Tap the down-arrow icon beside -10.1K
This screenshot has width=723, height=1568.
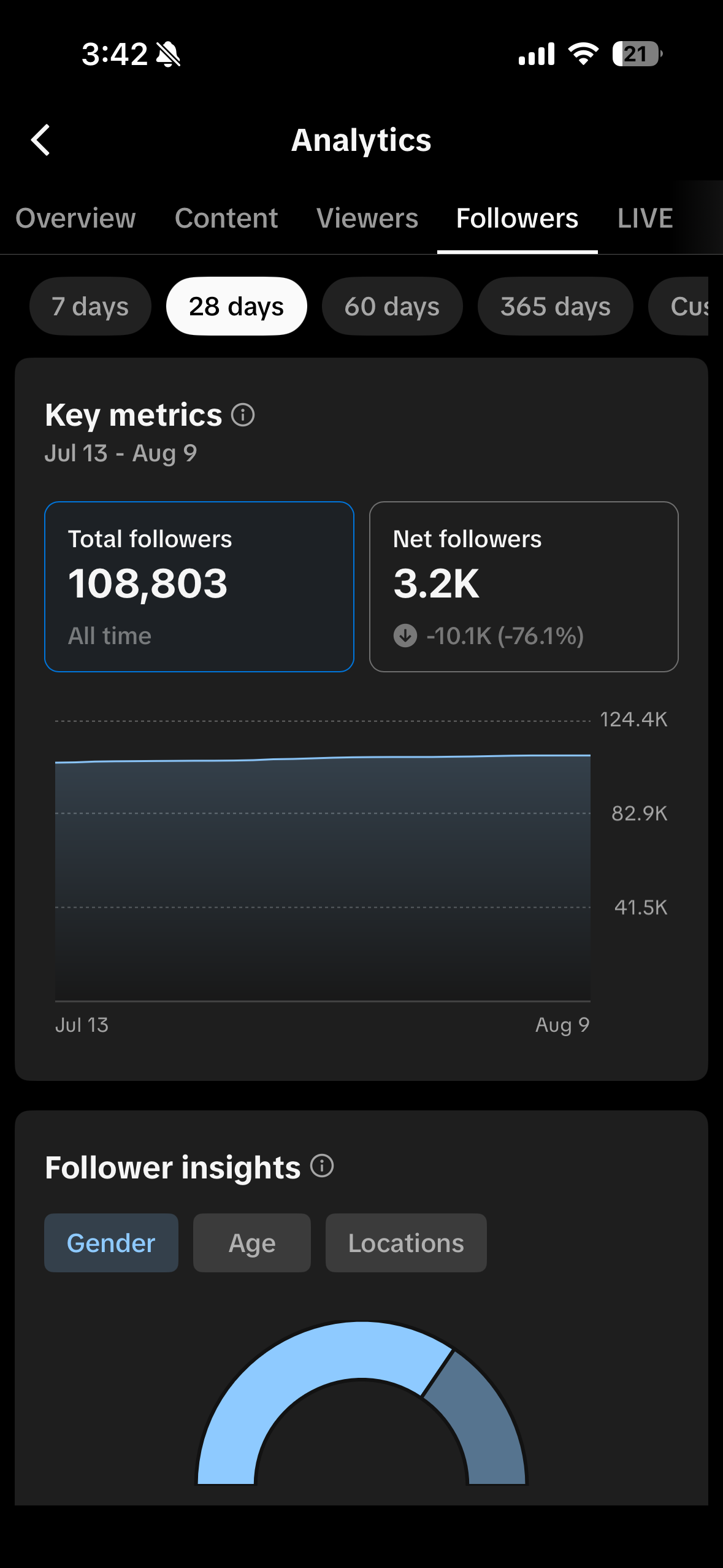pyautogui.click(x=405, y=636)
